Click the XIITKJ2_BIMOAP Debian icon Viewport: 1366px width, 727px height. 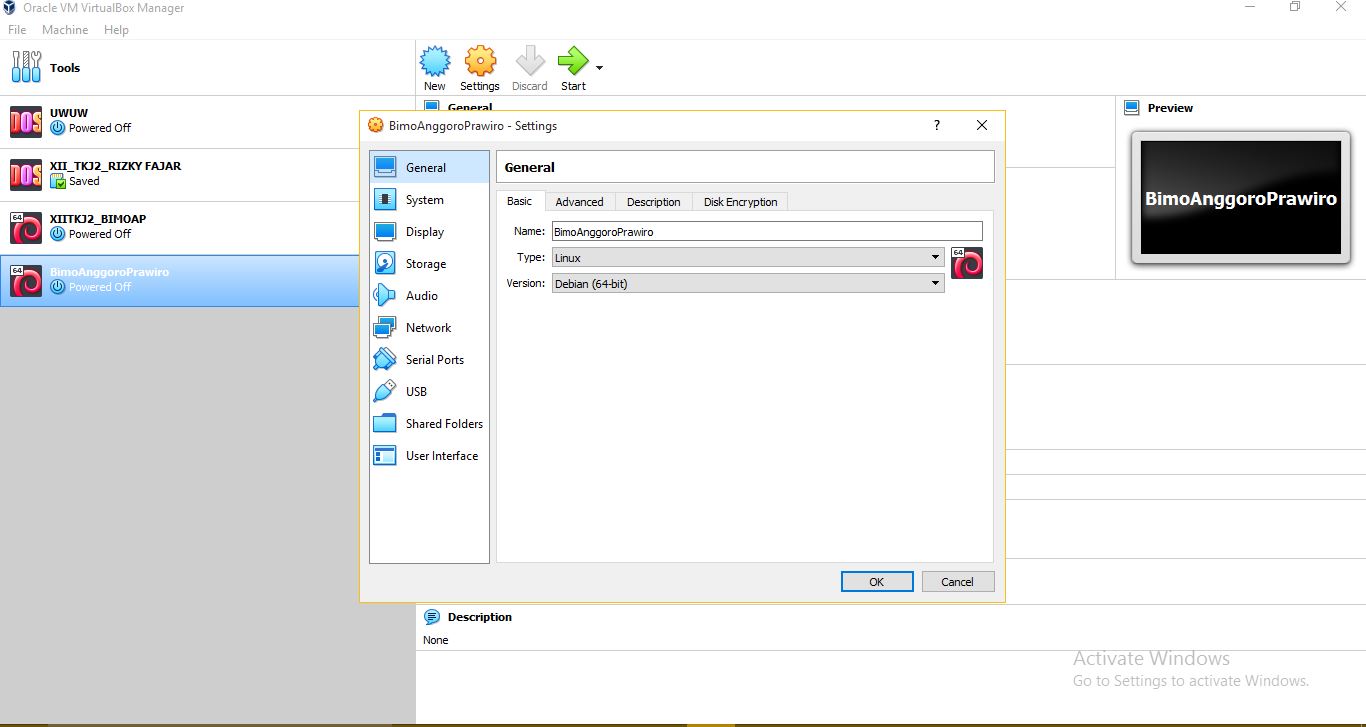pyautogui.click(x=26, y=228)
